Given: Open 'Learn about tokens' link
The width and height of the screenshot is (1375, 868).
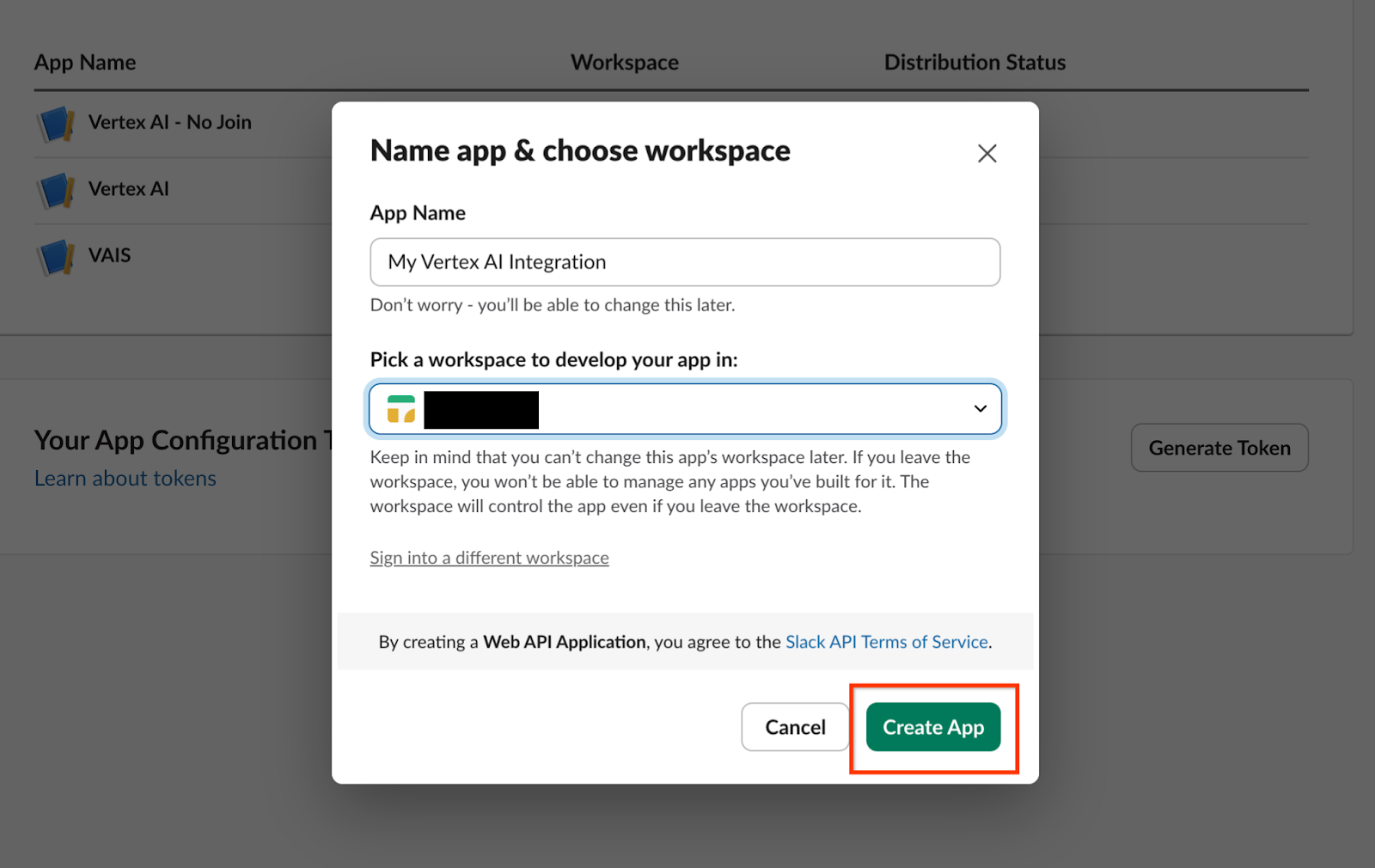Looking at the screenshot, I should point(125,479).
